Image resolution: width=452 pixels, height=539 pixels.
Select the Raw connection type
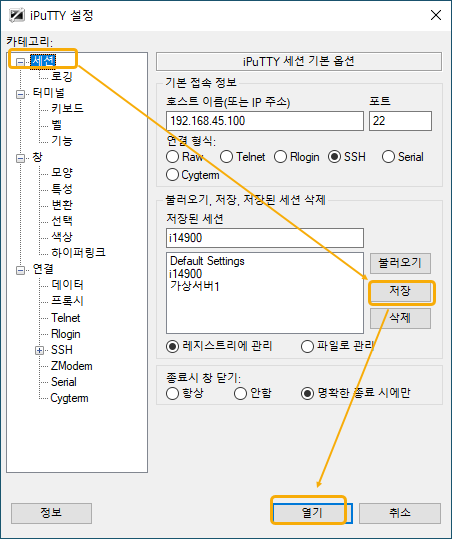coord(172,157)
